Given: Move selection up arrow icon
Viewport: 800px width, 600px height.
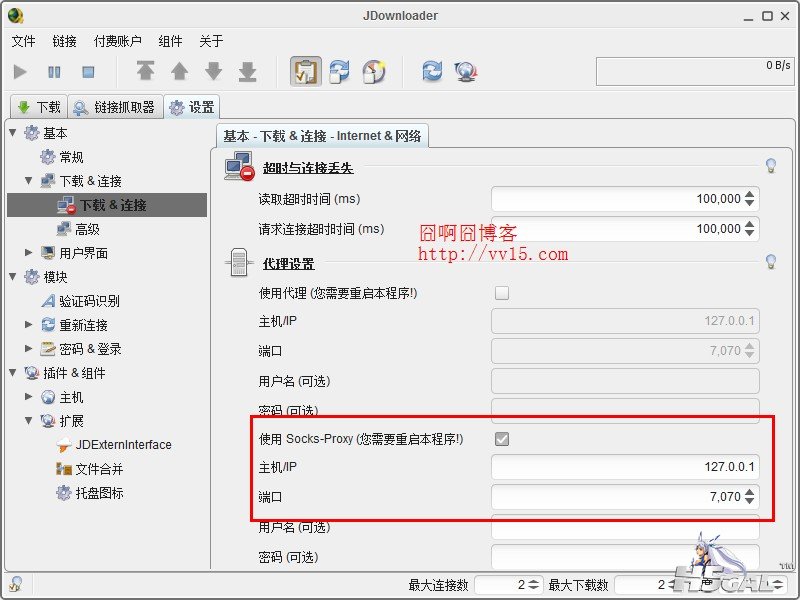Looking at the screenshot, I should pyautogui.click(x=180, y=71).
